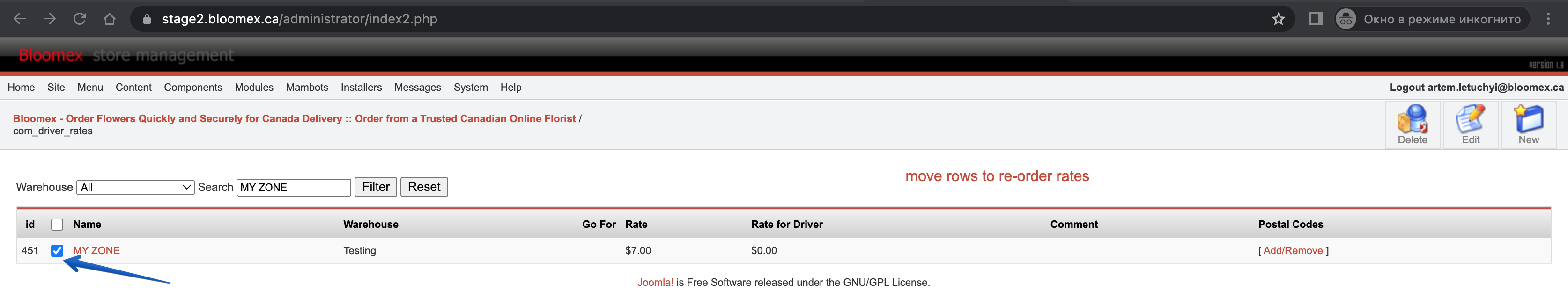The image size is (1568, 292).
Task: Open the Help menu
Action: [510, 87]
